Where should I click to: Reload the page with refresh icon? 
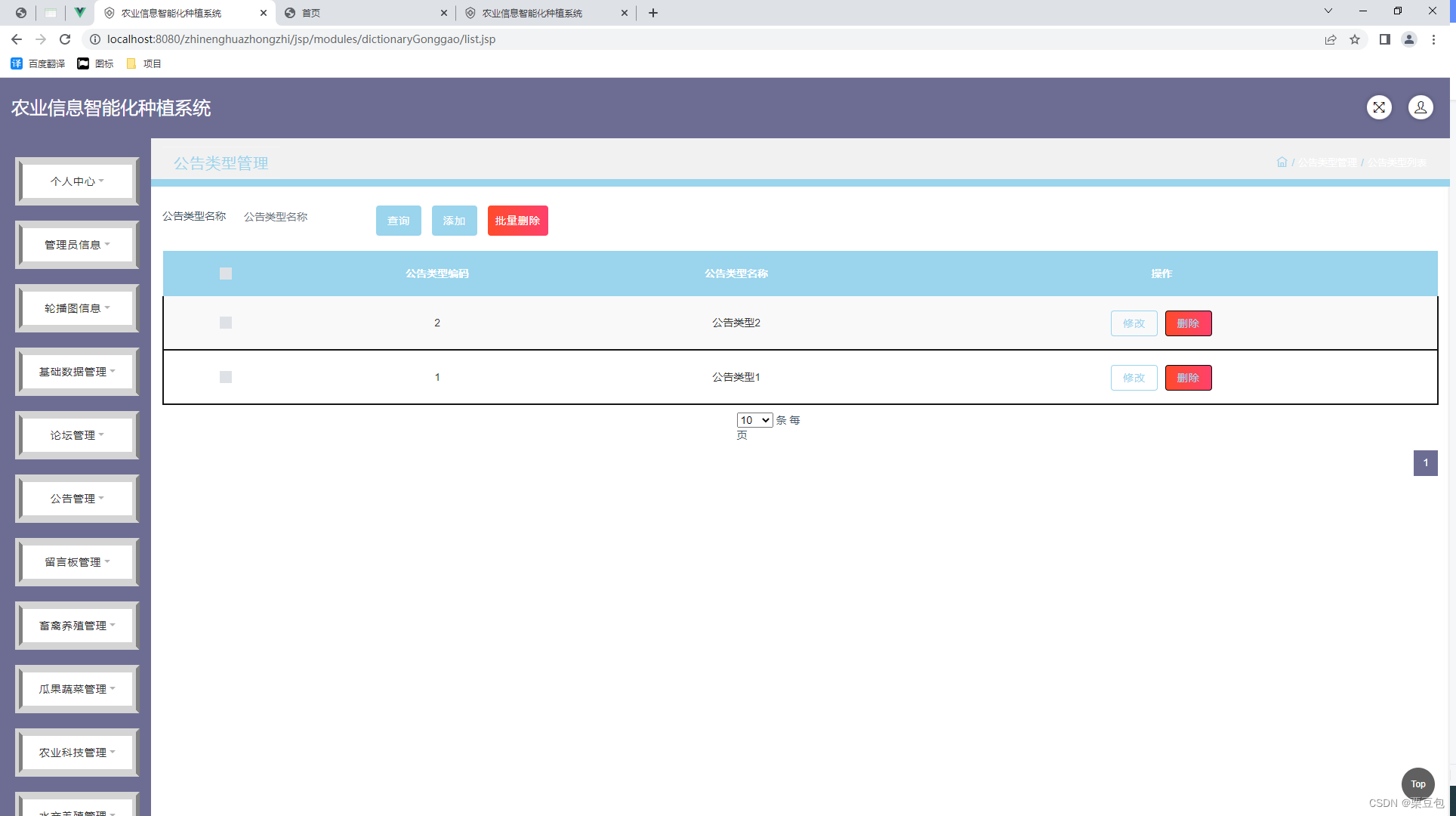pyautogui.click(x=65, y=39)
